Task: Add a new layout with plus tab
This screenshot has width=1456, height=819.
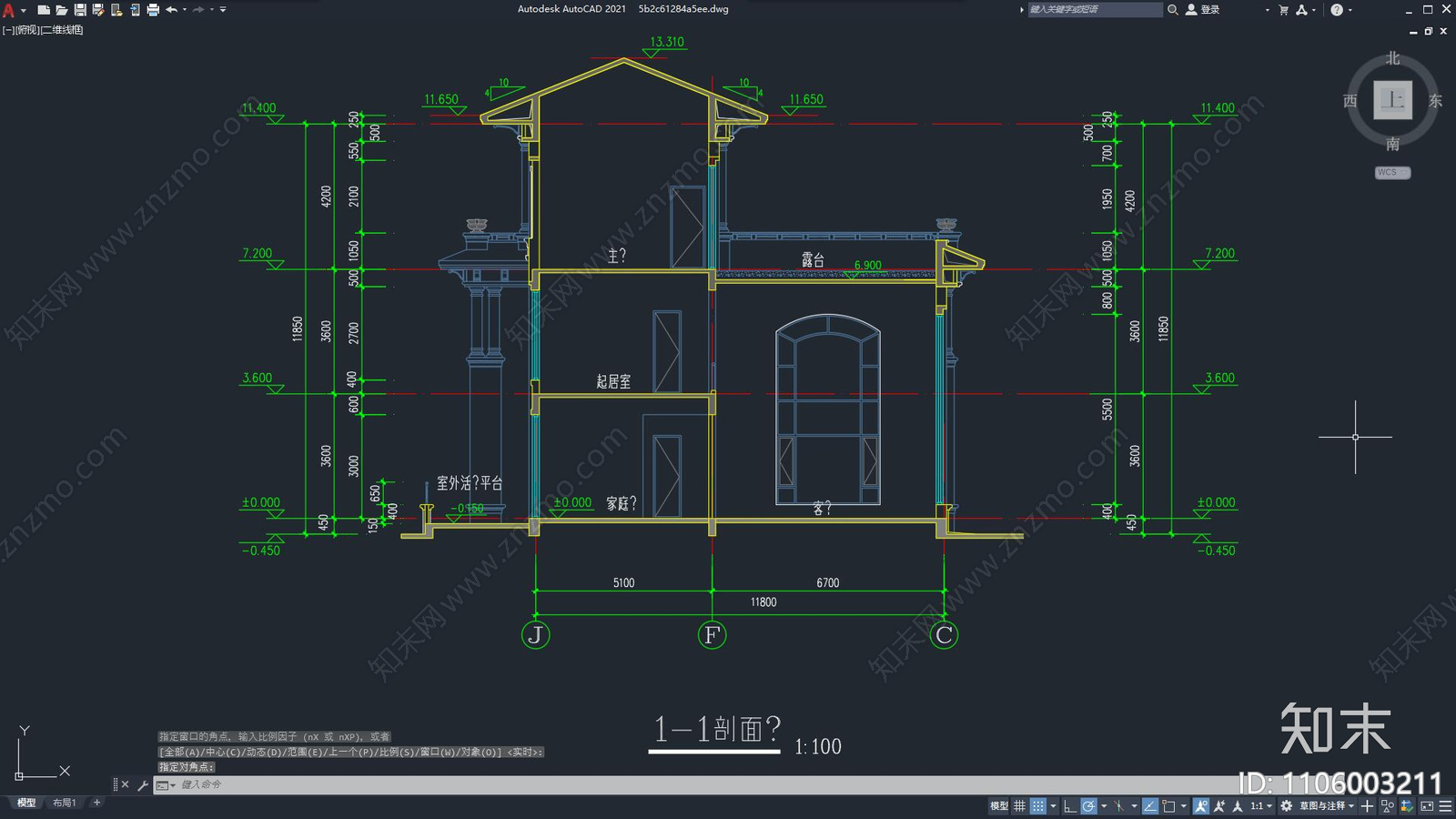Action: (x=96, y=803)
